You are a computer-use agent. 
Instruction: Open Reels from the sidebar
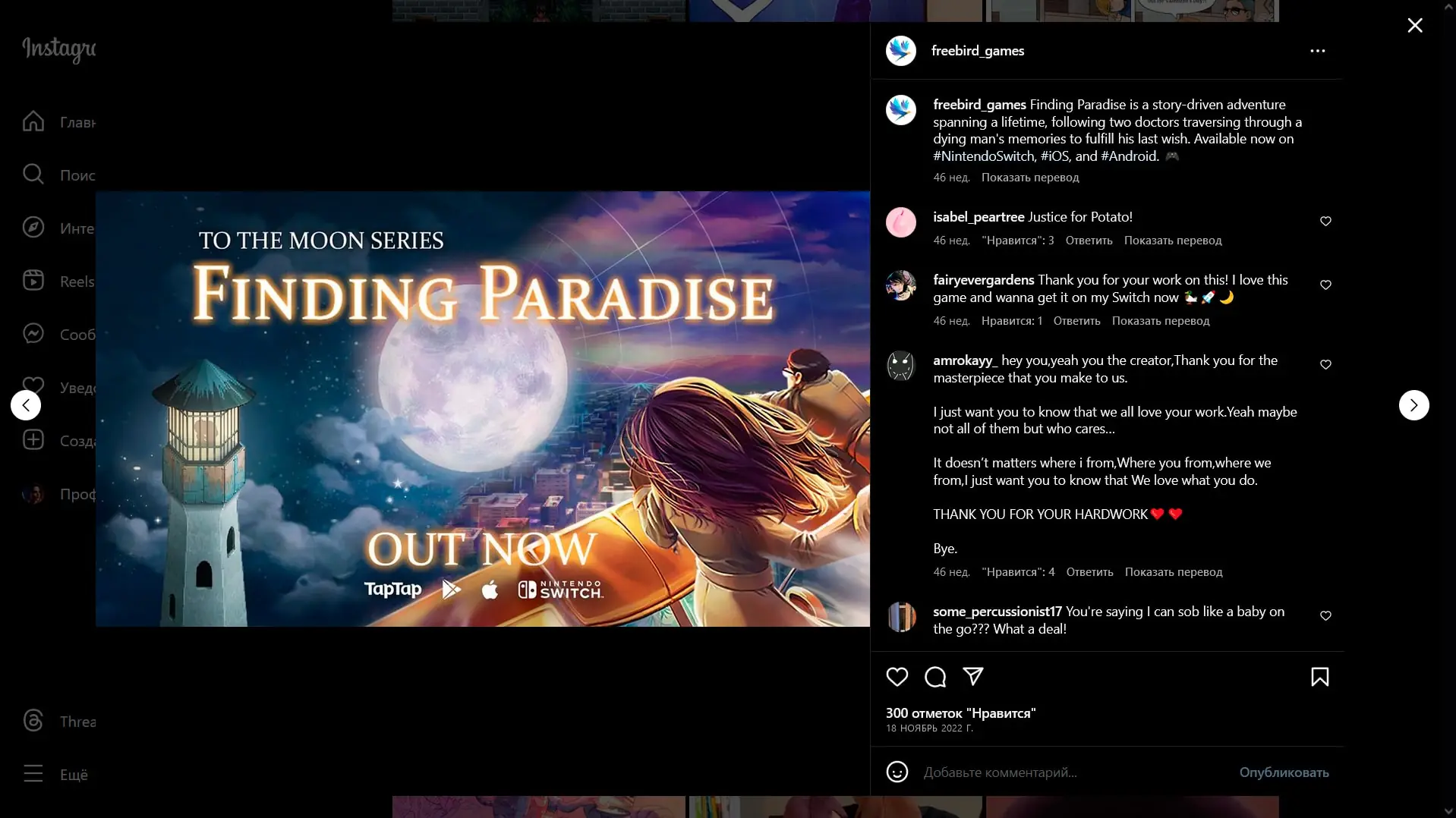coord(33,281)
